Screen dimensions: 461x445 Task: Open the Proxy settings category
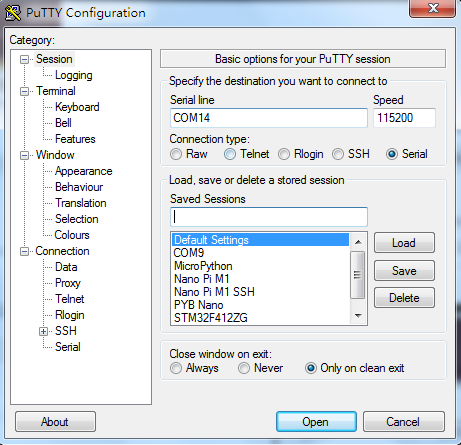click(x=68, y=283)
